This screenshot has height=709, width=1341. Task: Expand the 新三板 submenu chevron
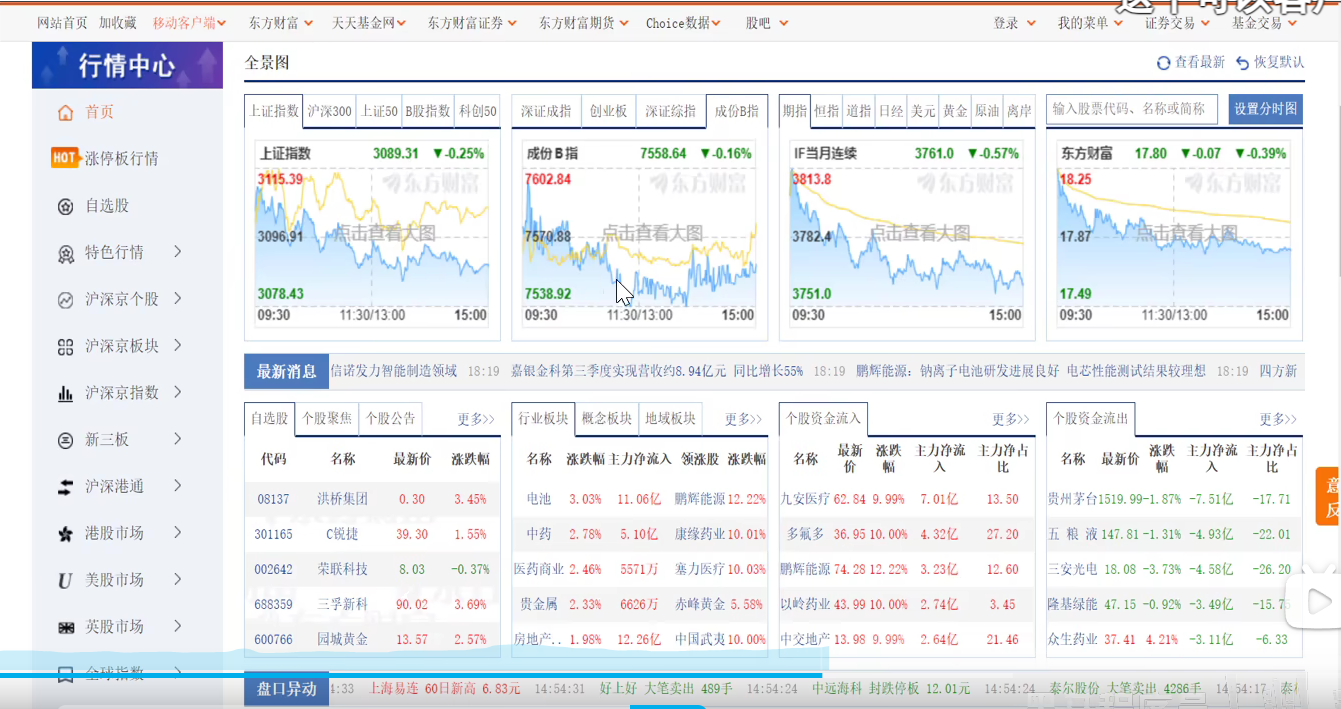(x=178, y=439)
